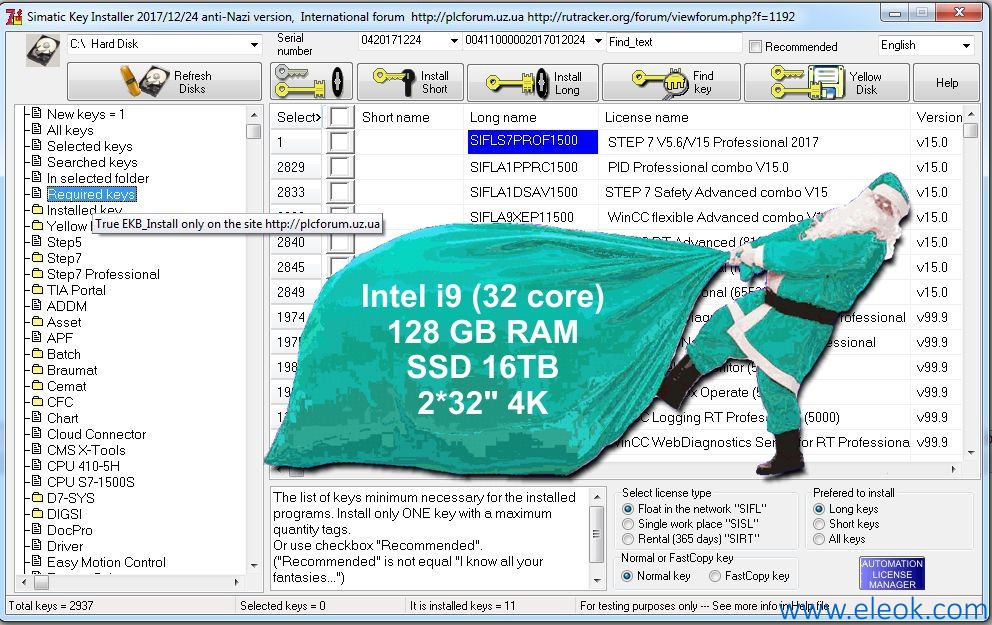Open the Step5 tree item
Image resolution: width=992 pixels, height=625 pixels.
[64, 242]
